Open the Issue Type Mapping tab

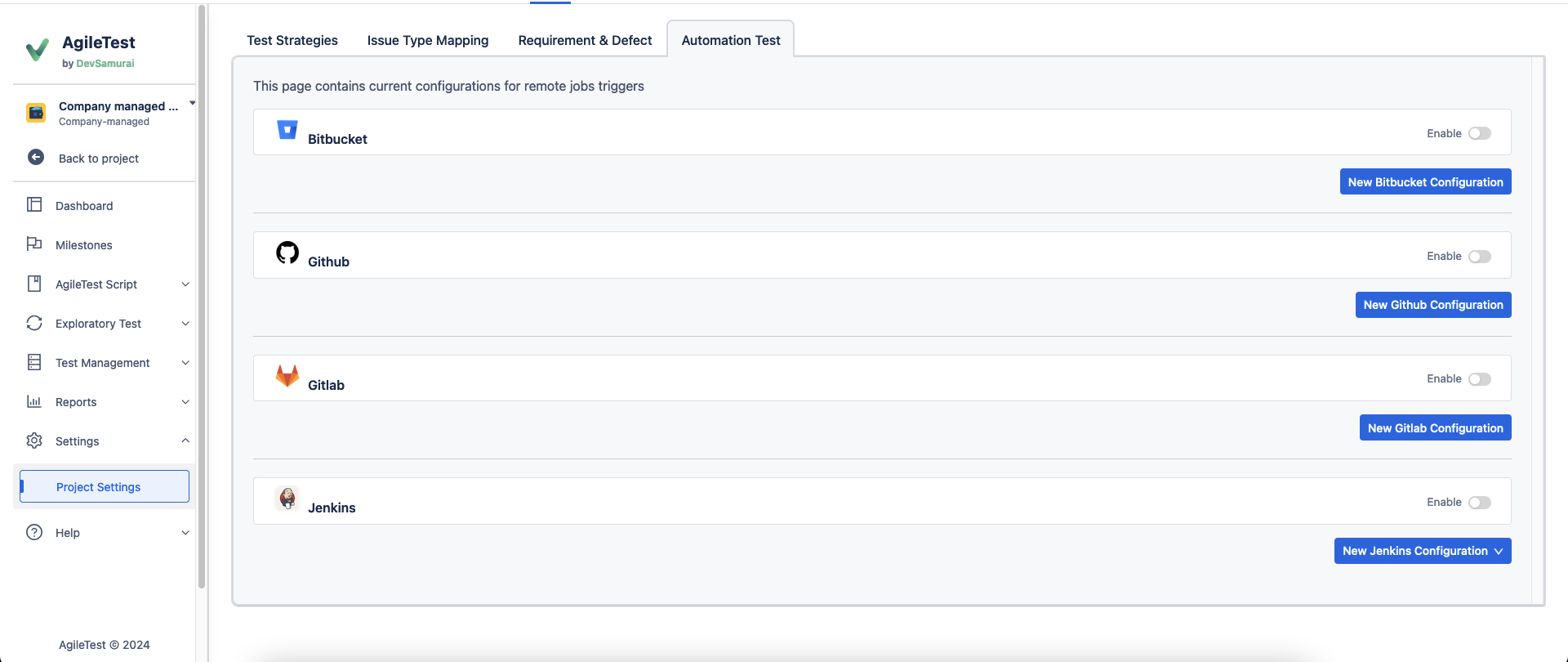428,40
